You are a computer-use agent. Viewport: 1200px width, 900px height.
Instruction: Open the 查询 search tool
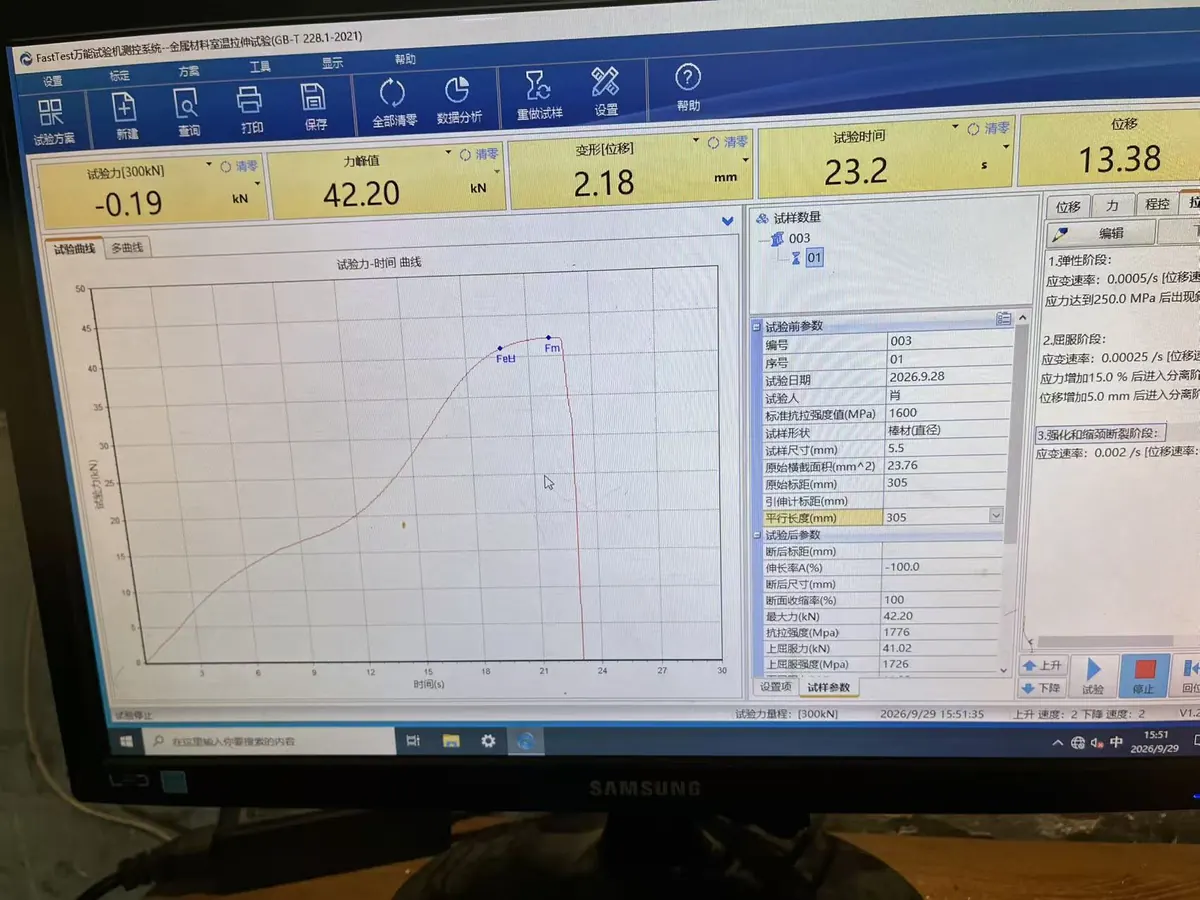click(188, 112)
